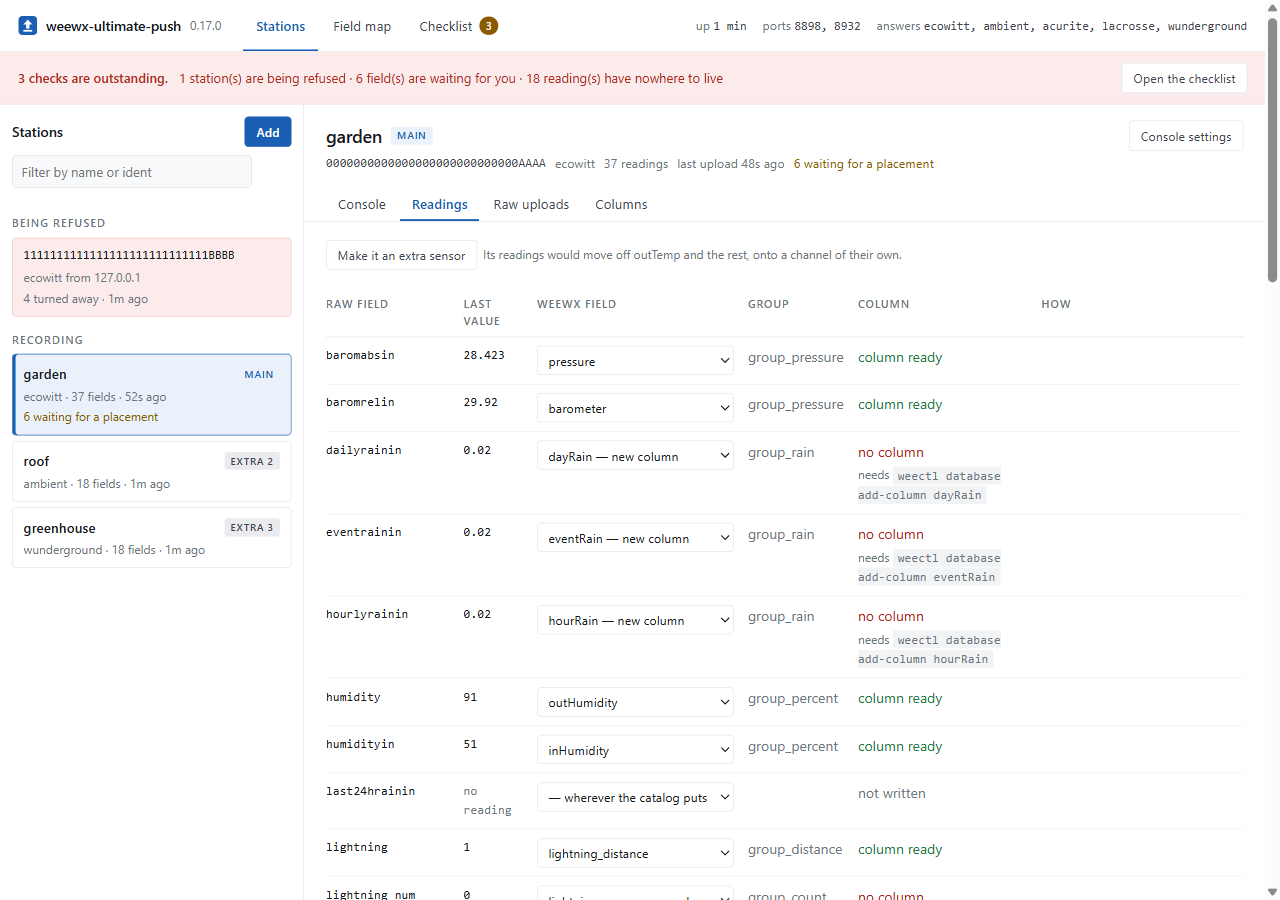Click the EXTRA 2 badge on roof

tap(252, 461)
